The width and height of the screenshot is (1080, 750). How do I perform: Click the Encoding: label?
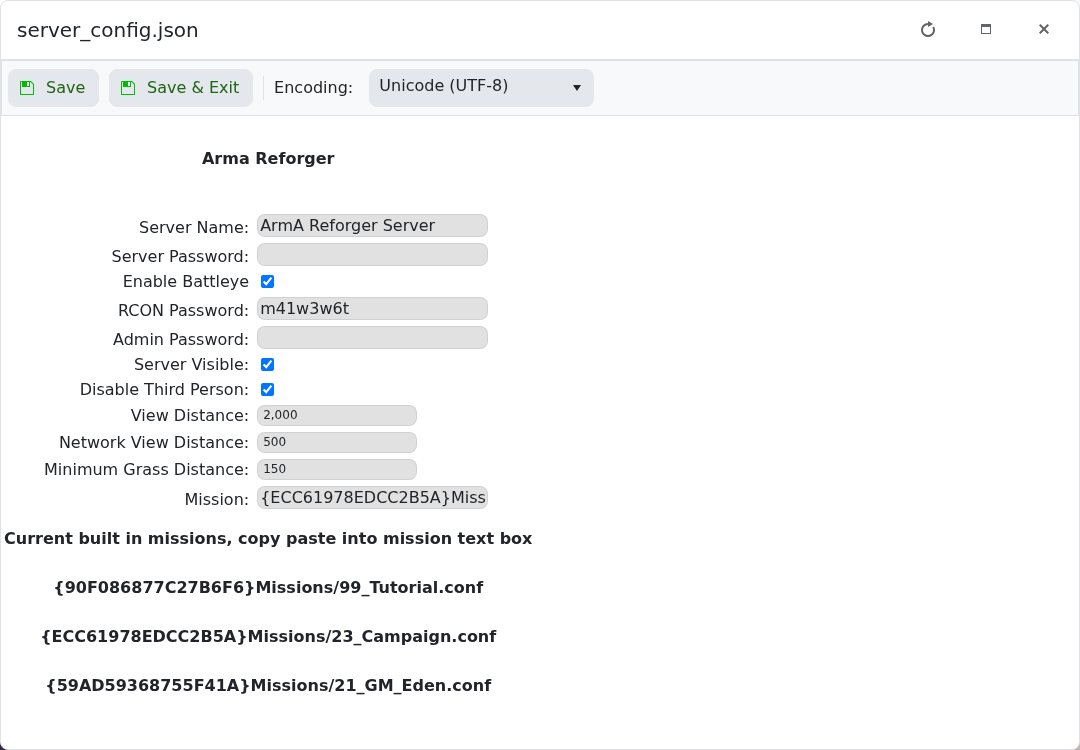[x=313, y=88]
